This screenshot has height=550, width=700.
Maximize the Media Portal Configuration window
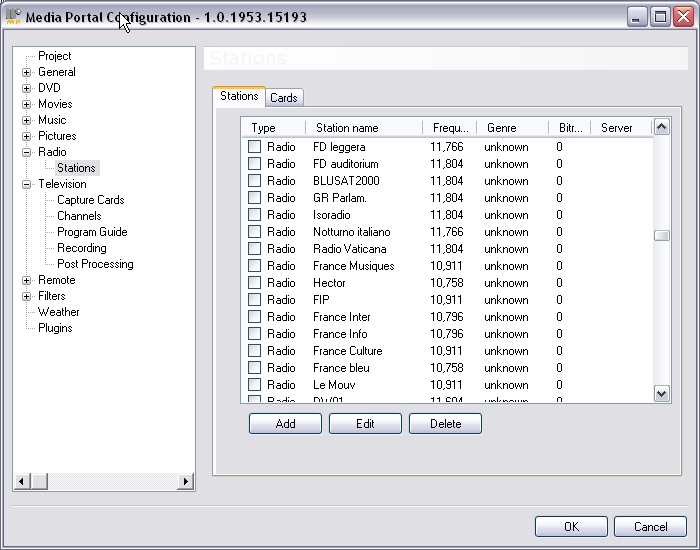[x=660, y=17]
